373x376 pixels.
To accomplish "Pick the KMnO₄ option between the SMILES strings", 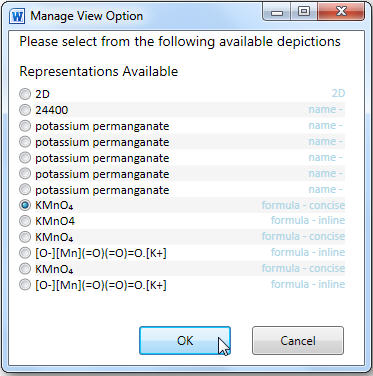I will pyautogui.click(x=25, y=269).
